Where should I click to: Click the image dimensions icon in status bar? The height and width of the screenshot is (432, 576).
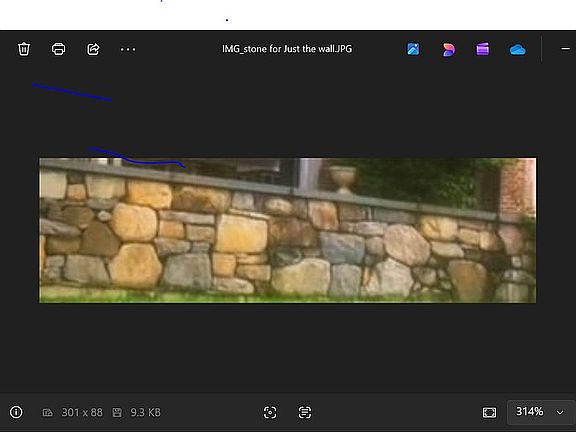pyautogui.click(x=47, y=413)
